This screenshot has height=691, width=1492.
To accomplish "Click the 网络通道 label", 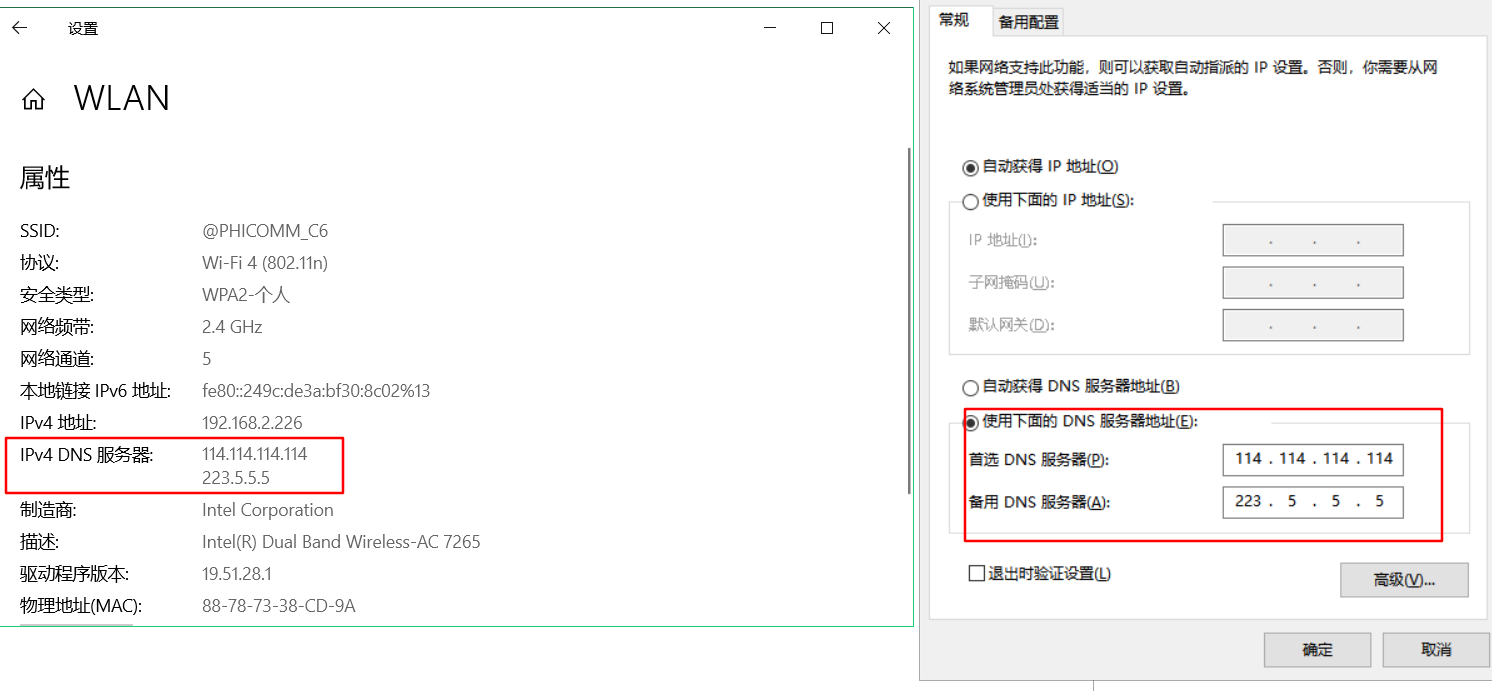I will [57, 359].
